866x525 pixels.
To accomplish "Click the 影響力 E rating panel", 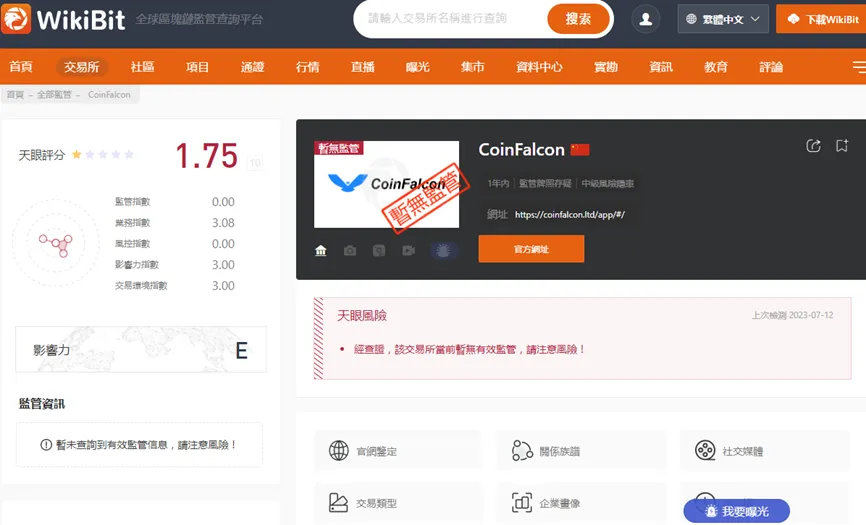I will point(141,349).
